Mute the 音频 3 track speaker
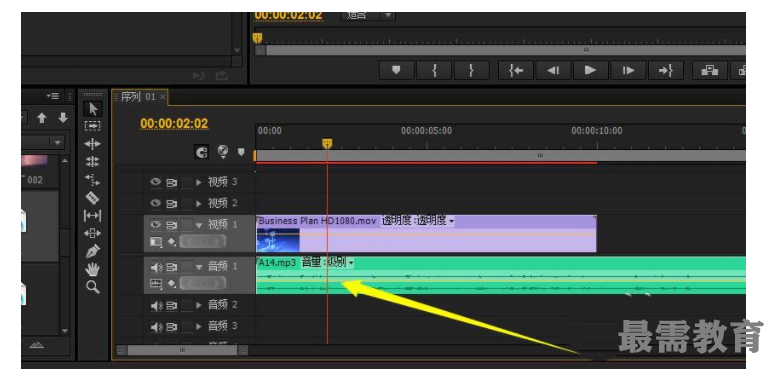The width and height of the screenshot is (770, 376). click(x=156, y=326)
